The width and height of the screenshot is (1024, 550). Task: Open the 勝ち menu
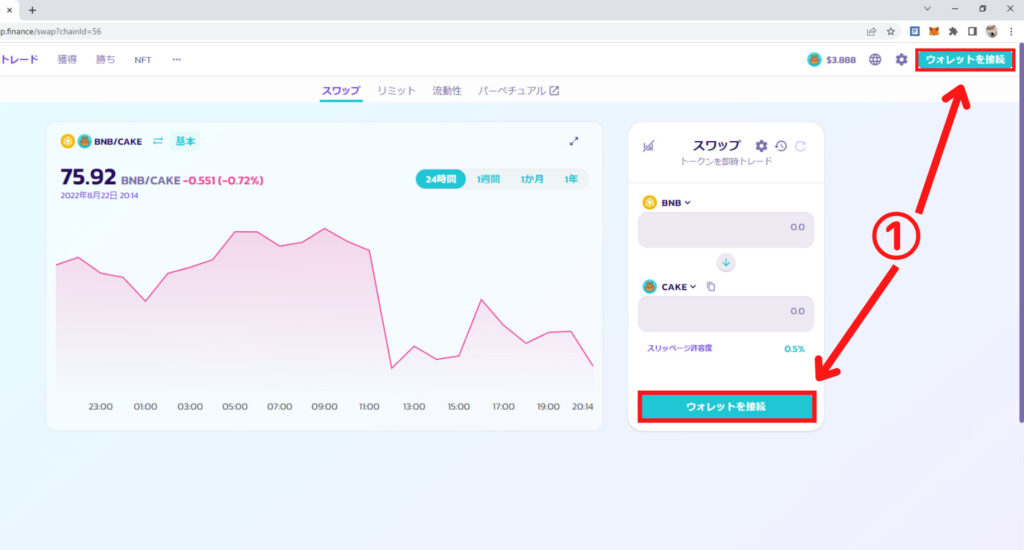(x=106, y=59)
